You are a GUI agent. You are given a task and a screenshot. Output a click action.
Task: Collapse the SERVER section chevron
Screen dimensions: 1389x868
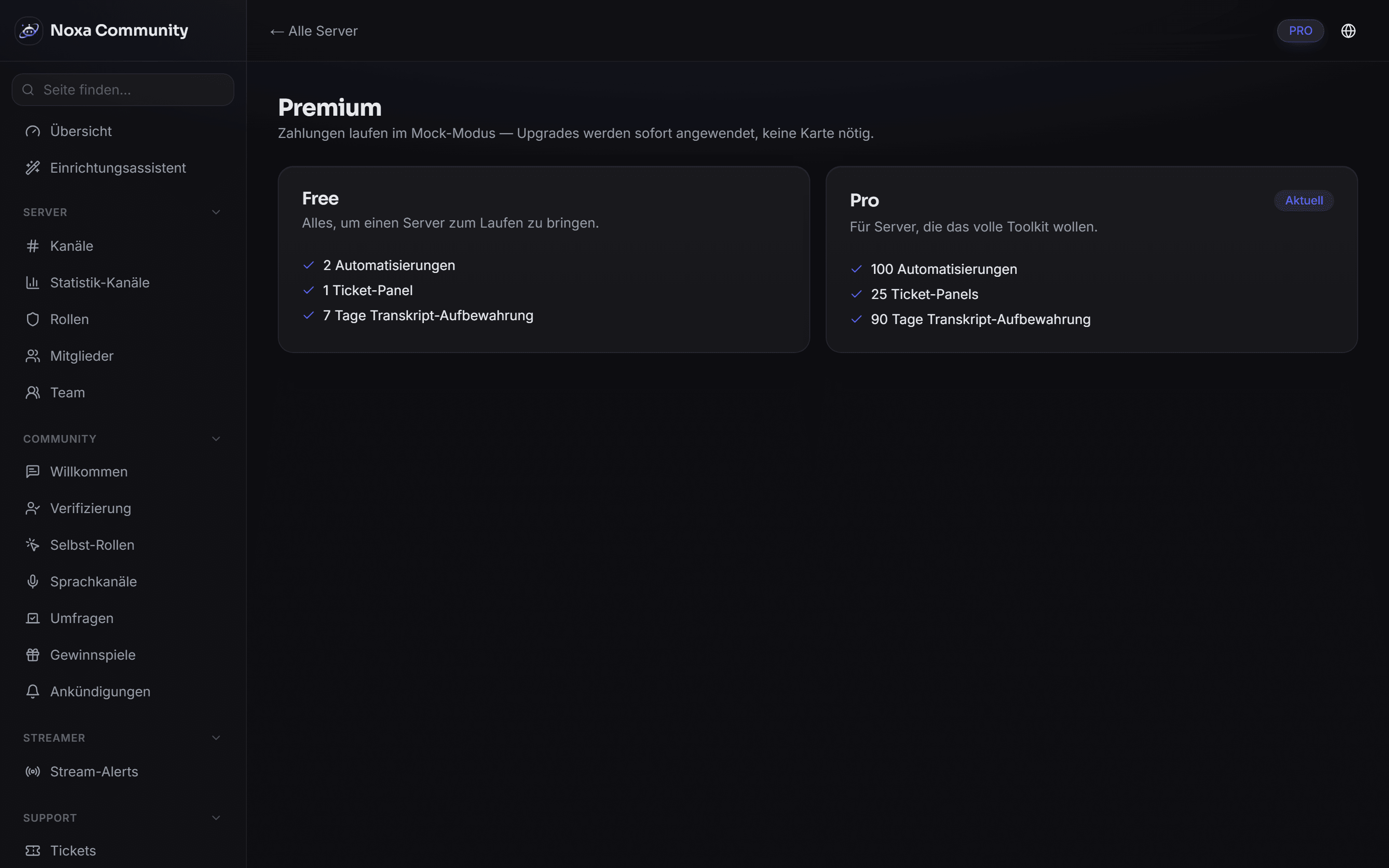pos(216,212)
